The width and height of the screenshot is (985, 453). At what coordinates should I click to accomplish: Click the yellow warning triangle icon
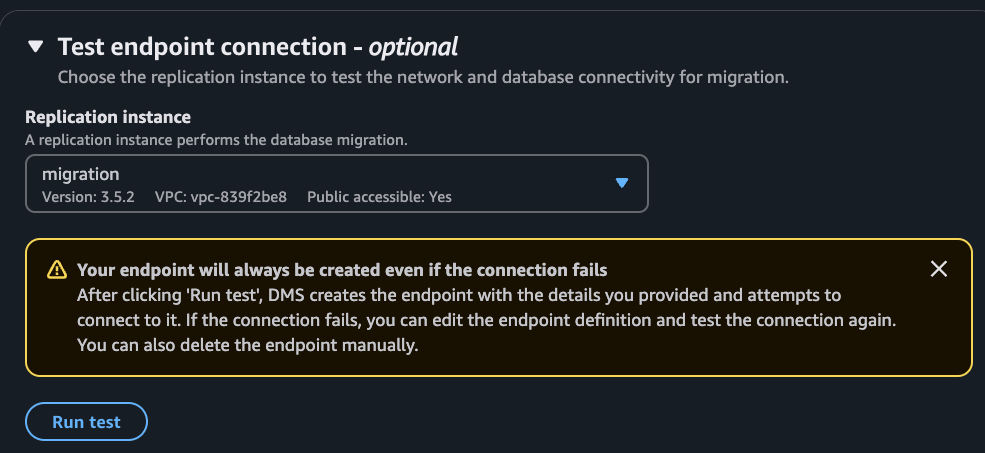point(57,270)
